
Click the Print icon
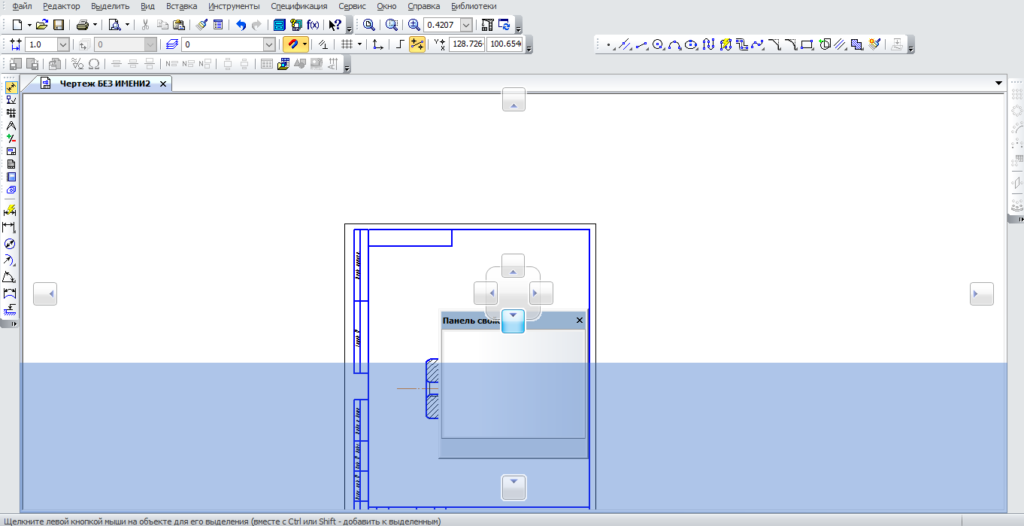(x=82, y=24)
